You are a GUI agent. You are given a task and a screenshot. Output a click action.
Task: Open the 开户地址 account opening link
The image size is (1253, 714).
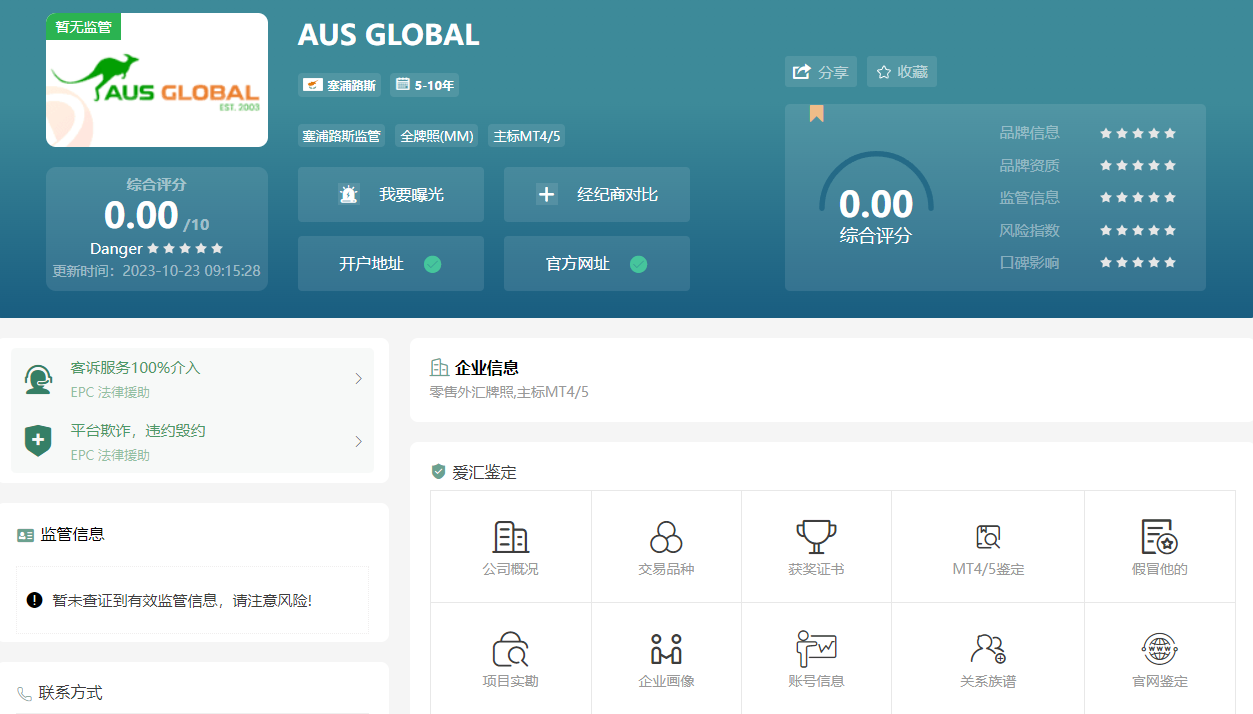[391, 264]
